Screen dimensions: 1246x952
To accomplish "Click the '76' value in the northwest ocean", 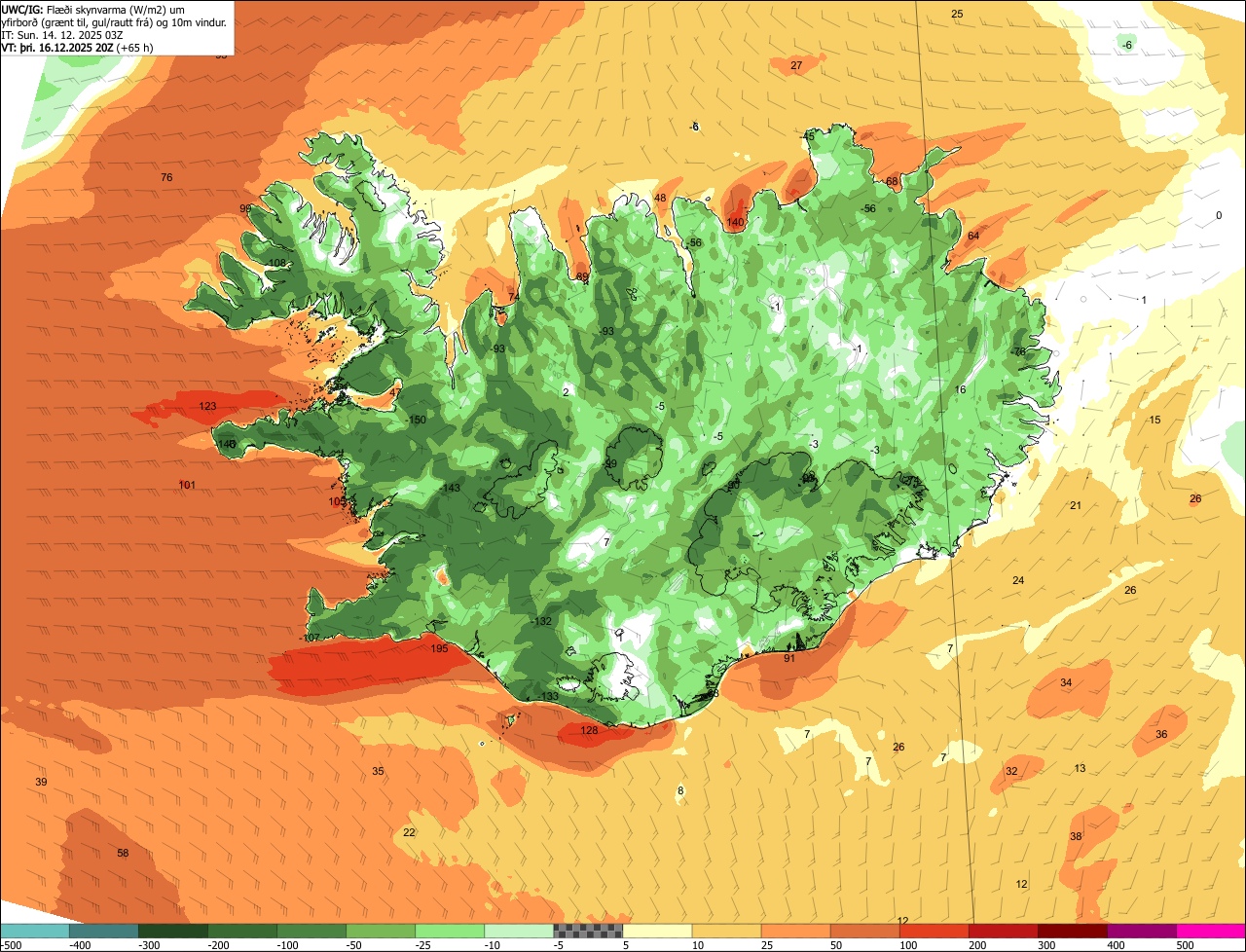I will pyautogui.click(x=166, y=177).
